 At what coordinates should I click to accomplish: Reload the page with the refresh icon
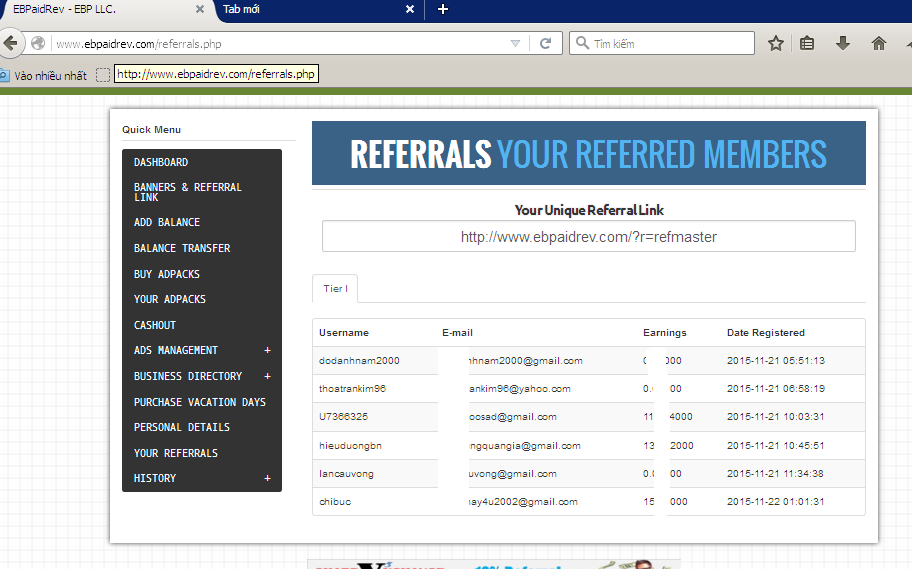[x=546, y=43]
